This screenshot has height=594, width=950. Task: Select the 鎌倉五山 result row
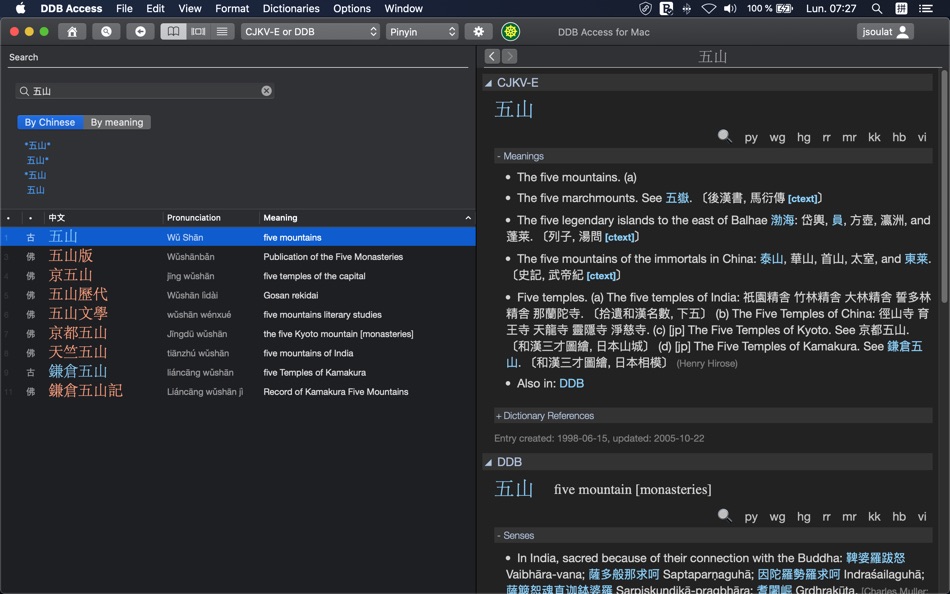tap(238, 372)
